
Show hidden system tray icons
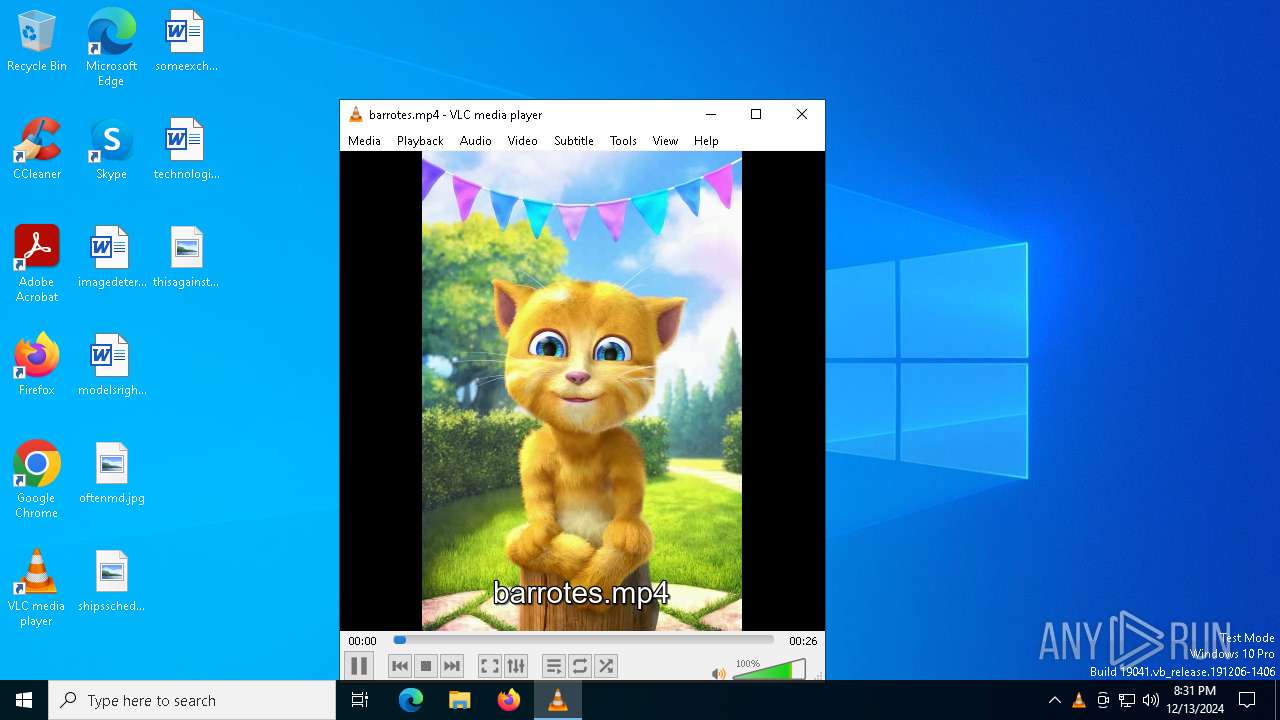point(1054,700)
